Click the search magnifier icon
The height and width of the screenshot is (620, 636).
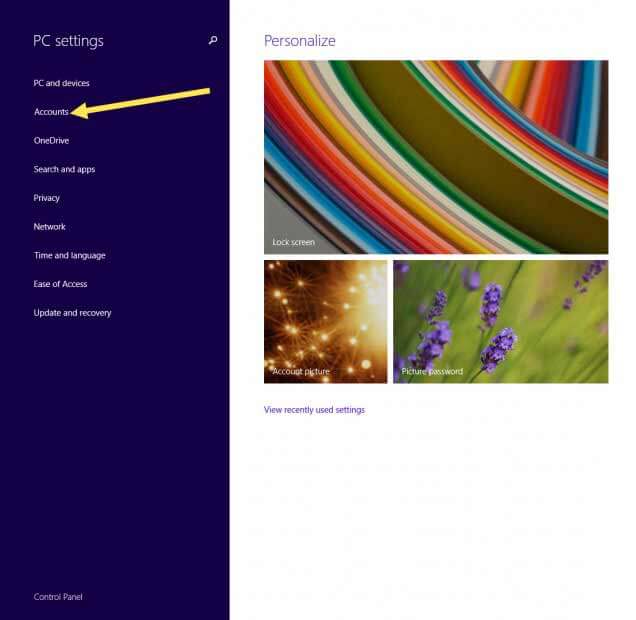[213, 40]
